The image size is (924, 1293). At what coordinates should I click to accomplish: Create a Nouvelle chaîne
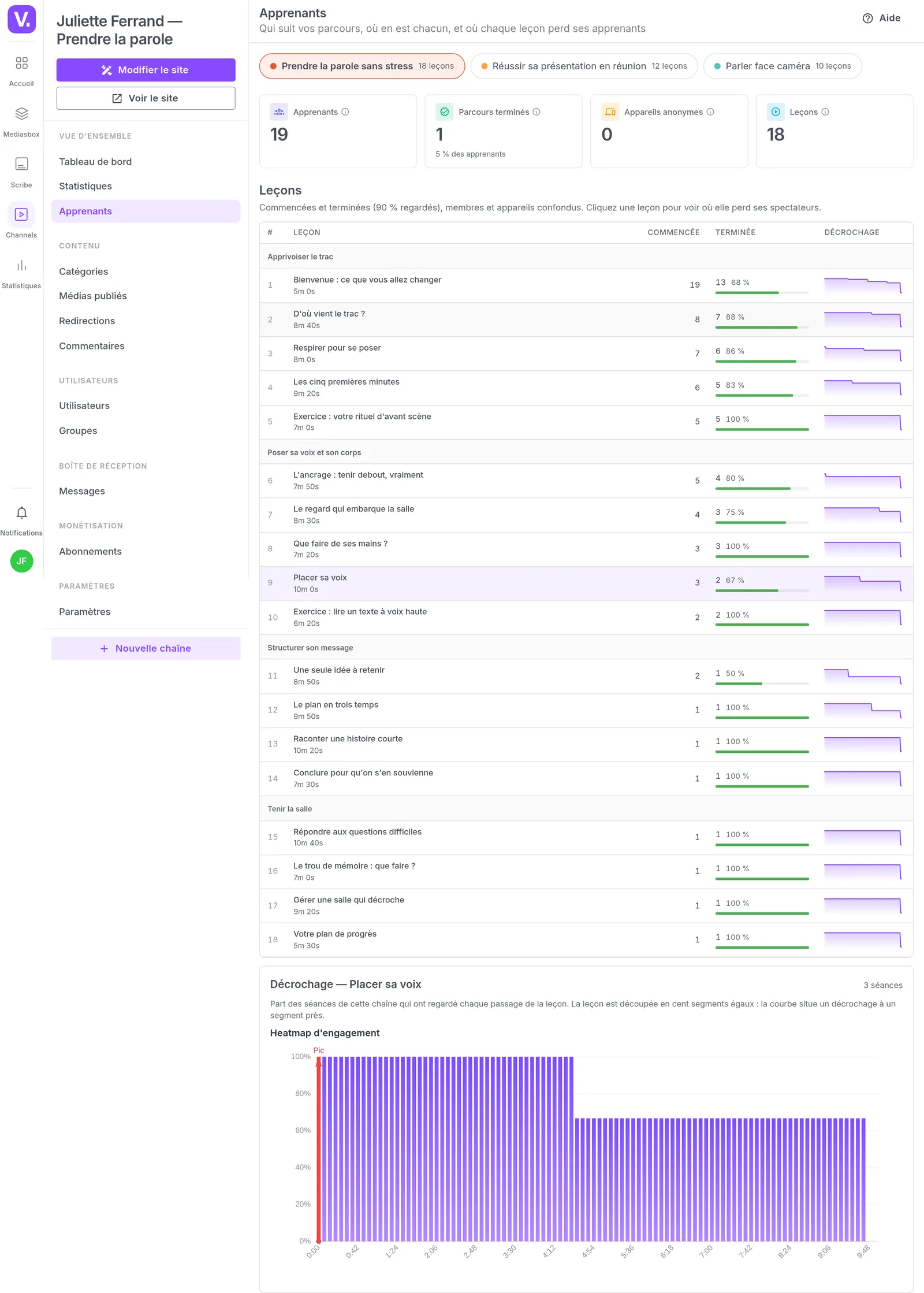tap(146, 648)
